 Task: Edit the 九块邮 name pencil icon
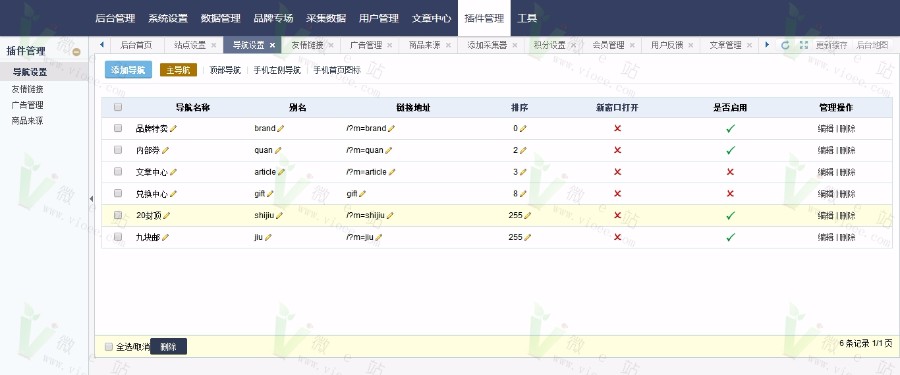click(165, 237)
